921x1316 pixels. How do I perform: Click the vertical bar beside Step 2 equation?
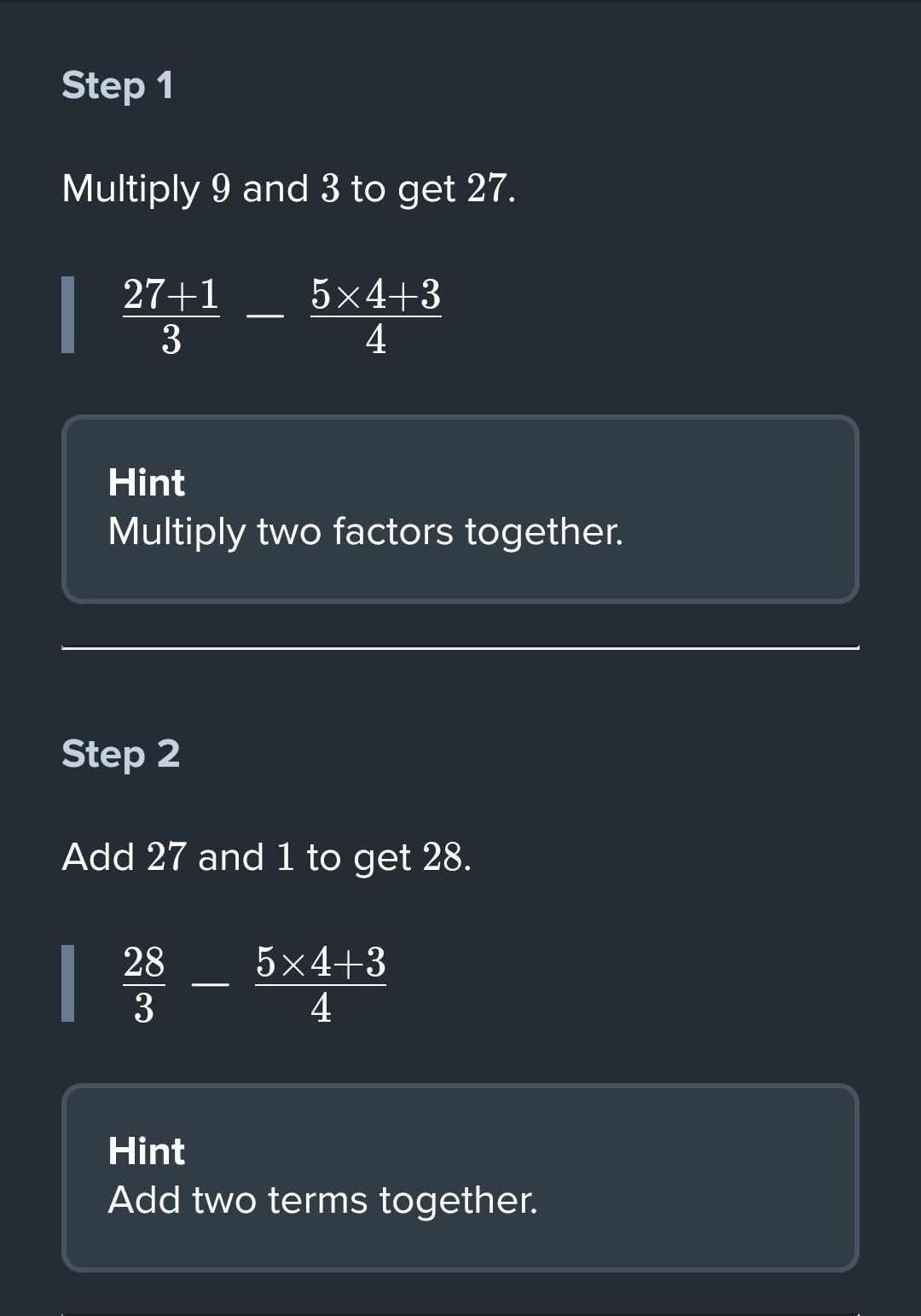coord(68,983)
